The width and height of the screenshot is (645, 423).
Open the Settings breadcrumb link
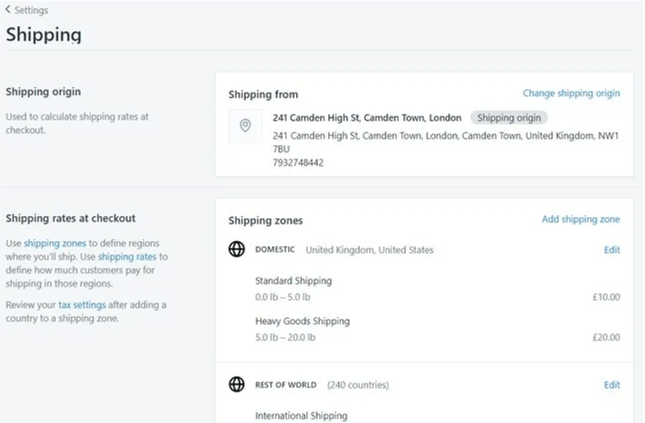point(31,10)
